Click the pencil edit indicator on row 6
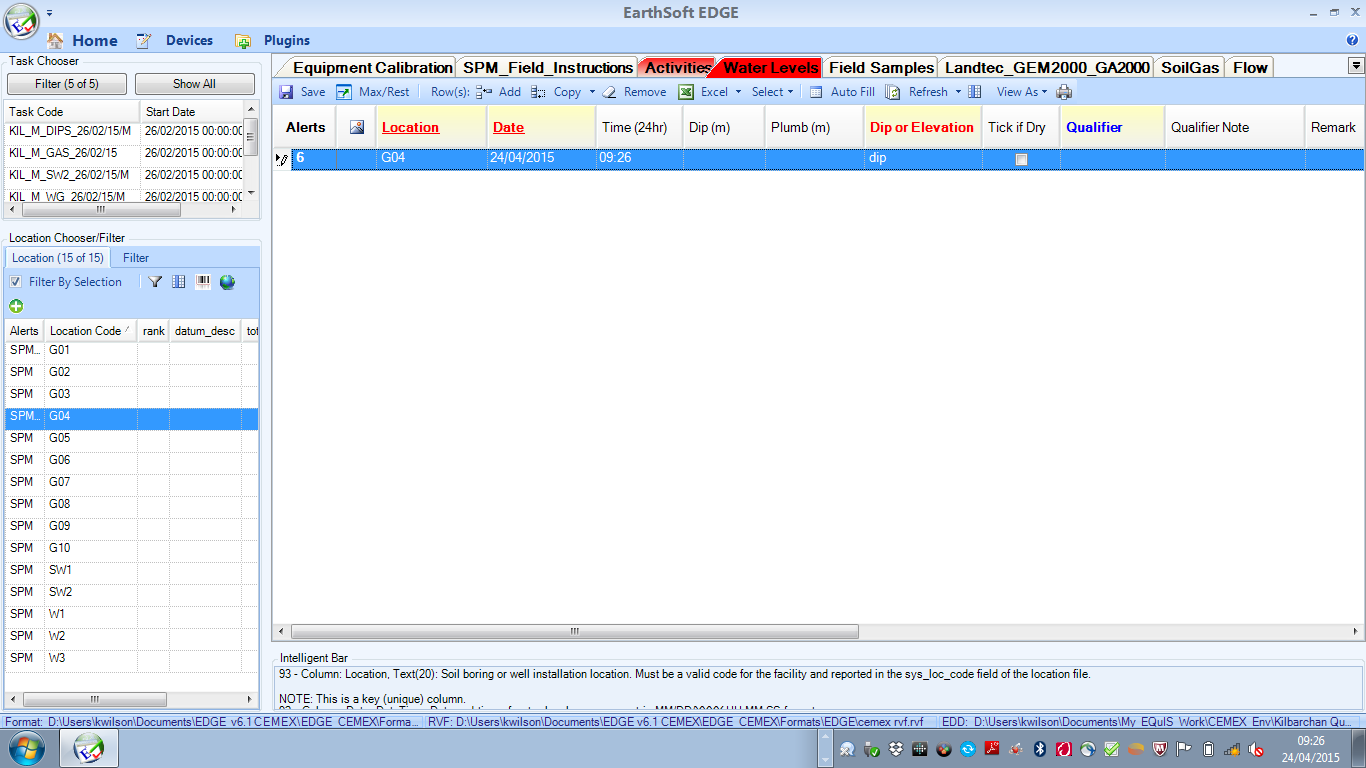Screen dimensions: 1366x768 click(x=282, y=158)
